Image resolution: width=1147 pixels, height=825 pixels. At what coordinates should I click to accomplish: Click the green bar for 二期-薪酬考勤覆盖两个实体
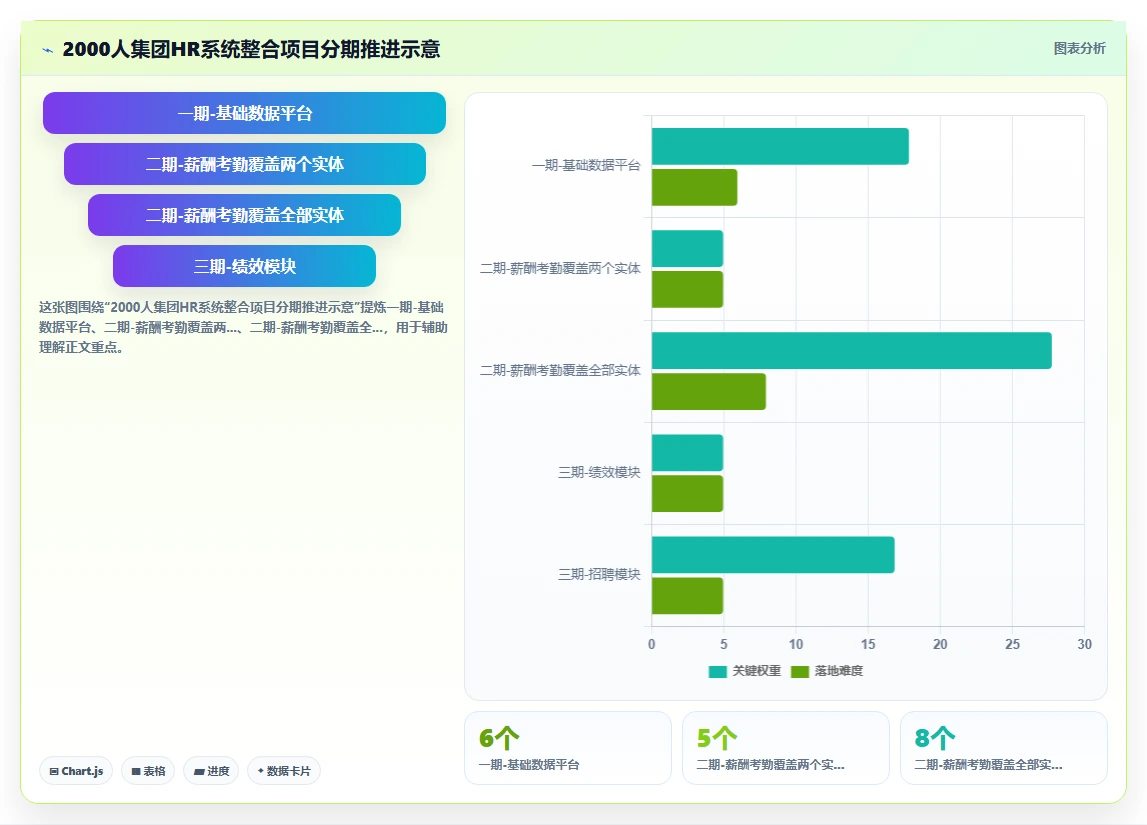[x=687, y=290]
